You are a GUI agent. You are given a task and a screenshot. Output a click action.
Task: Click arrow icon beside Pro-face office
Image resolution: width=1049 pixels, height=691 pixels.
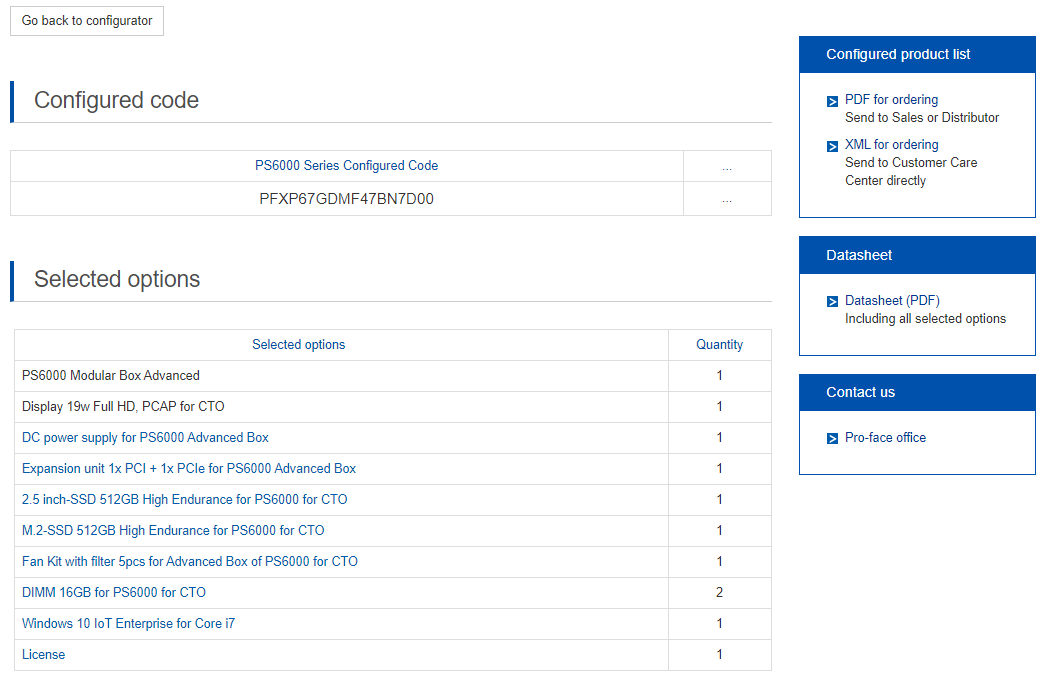pos(832,439)
